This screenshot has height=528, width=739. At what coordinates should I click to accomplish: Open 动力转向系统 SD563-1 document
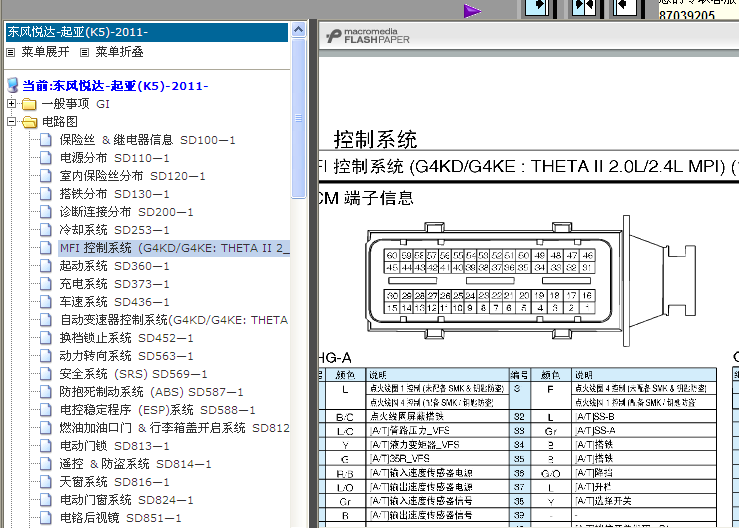(126, 356)
